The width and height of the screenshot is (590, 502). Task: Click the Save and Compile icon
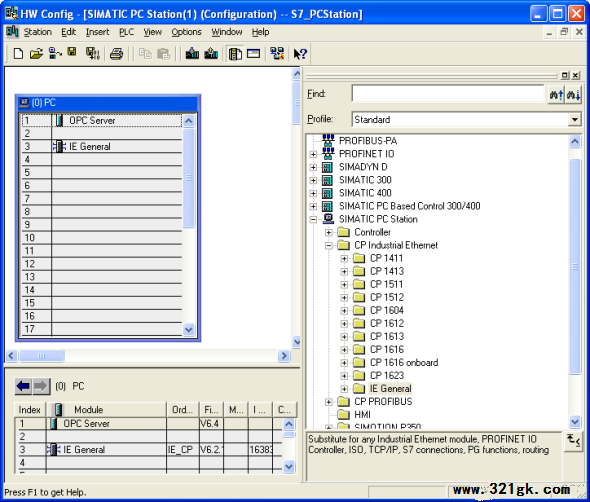point(93,53)
